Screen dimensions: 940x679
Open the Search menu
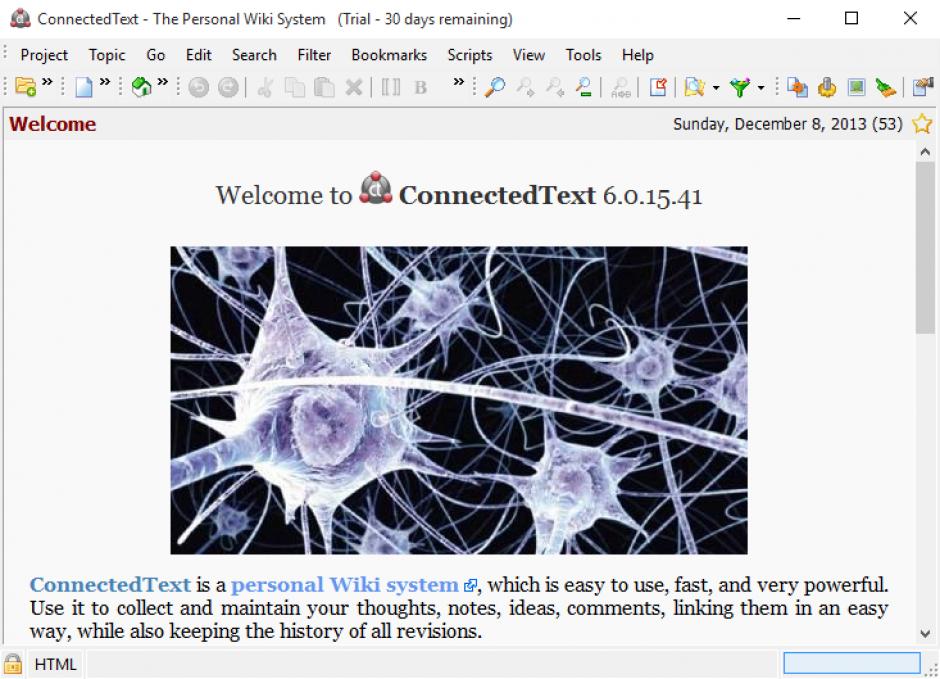254,55
